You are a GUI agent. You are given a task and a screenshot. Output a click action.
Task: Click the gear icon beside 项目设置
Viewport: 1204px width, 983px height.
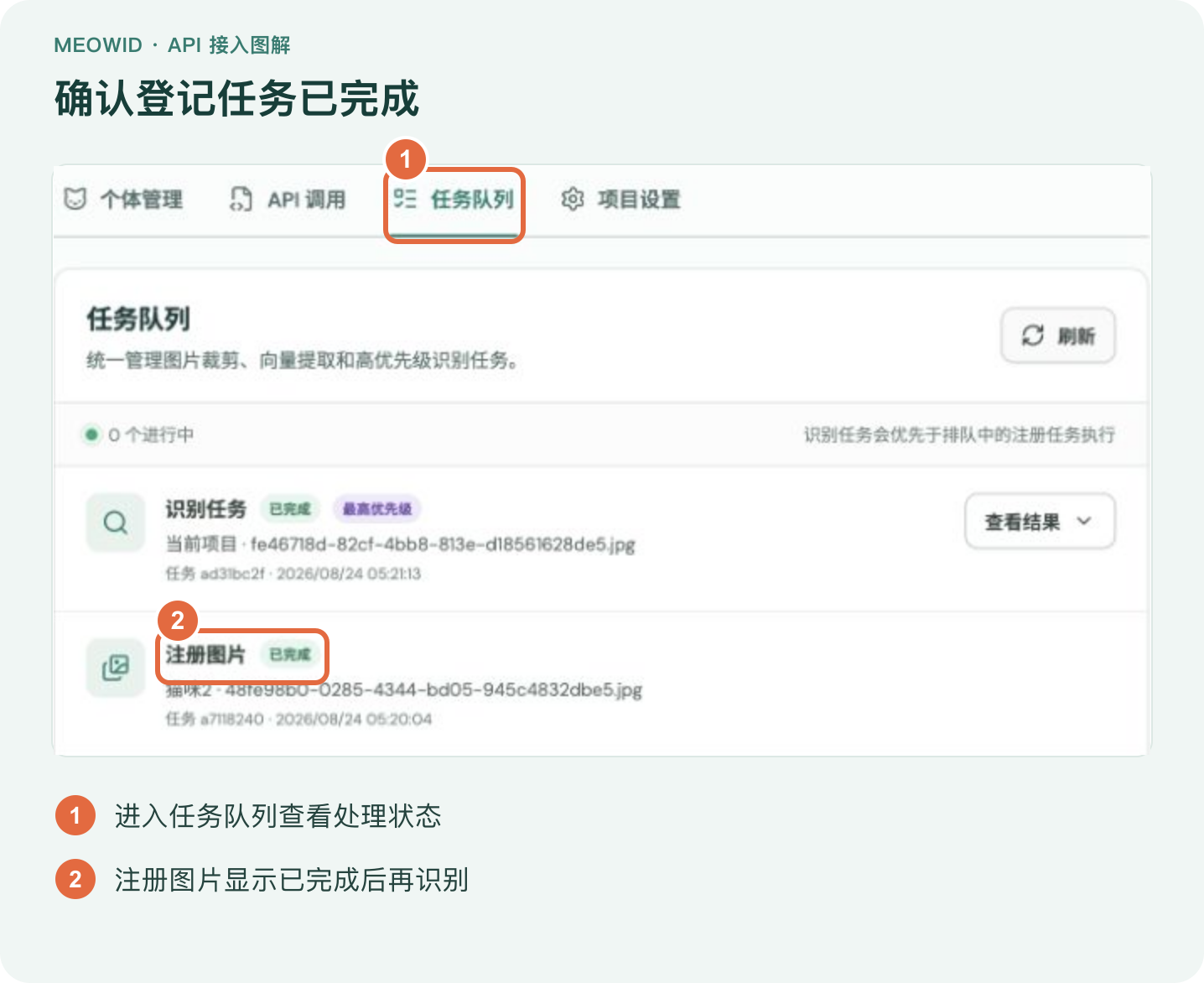point(573,199)
